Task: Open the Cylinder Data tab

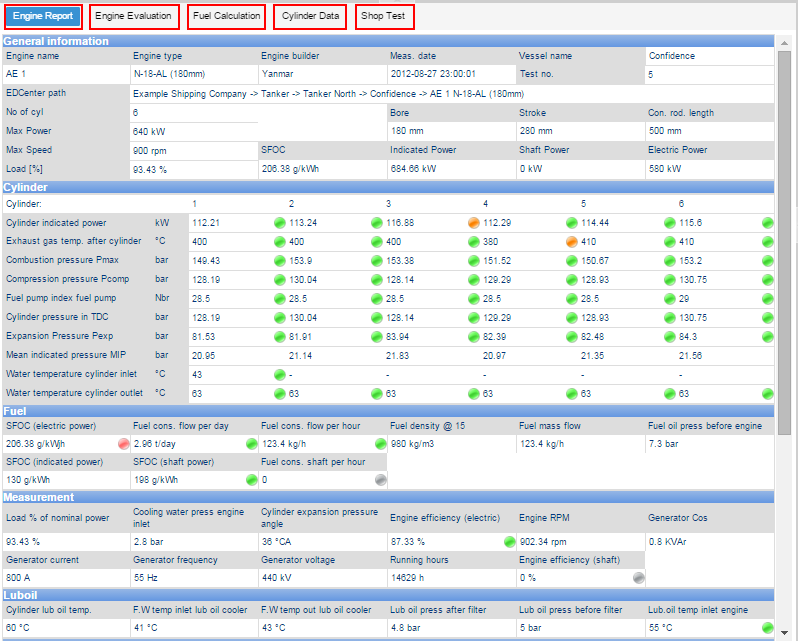Action: (310, 17)
